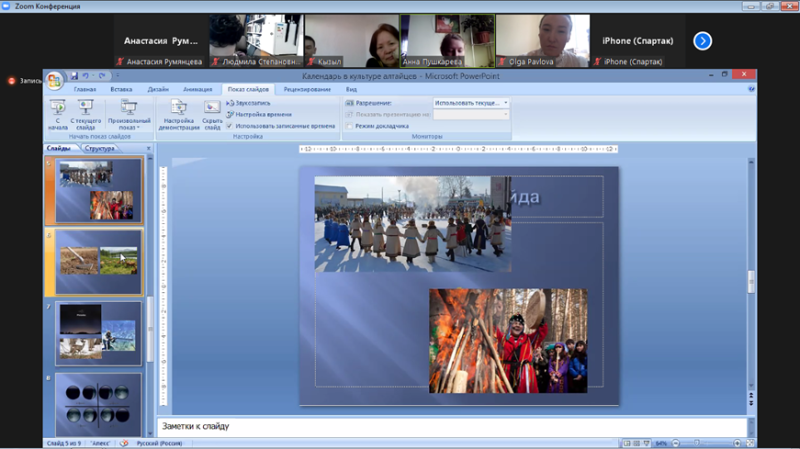Switch to the Главная ribbon tab
This screenshot has height=449, width=800.
[x=85, y=89]
